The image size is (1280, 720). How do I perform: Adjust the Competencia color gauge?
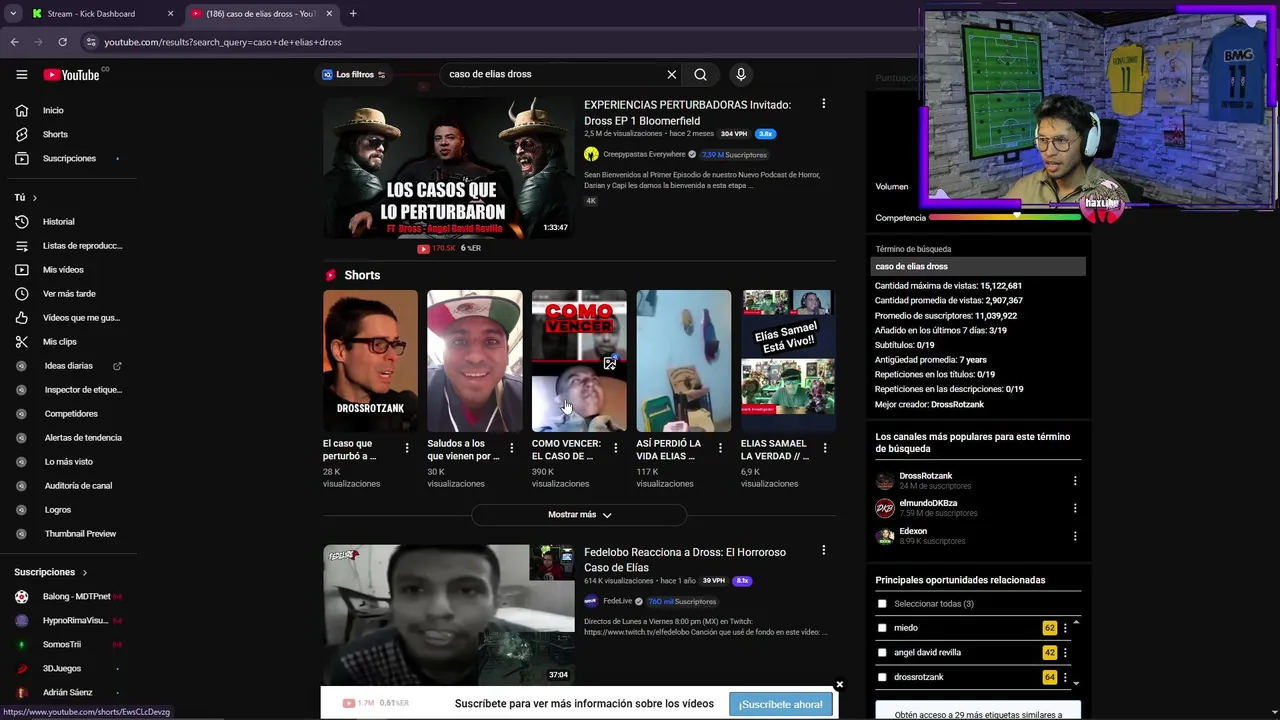point(1006,217)
